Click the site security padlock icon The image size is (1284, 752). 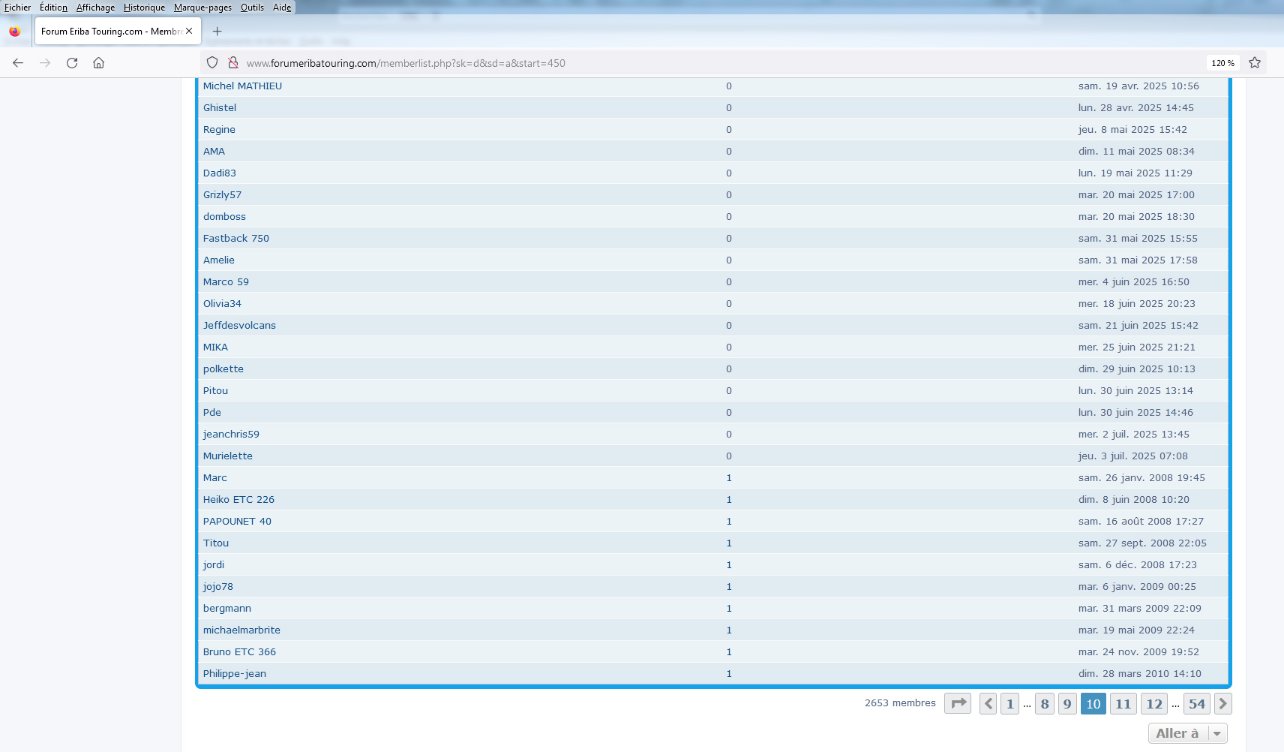[233, 63]
